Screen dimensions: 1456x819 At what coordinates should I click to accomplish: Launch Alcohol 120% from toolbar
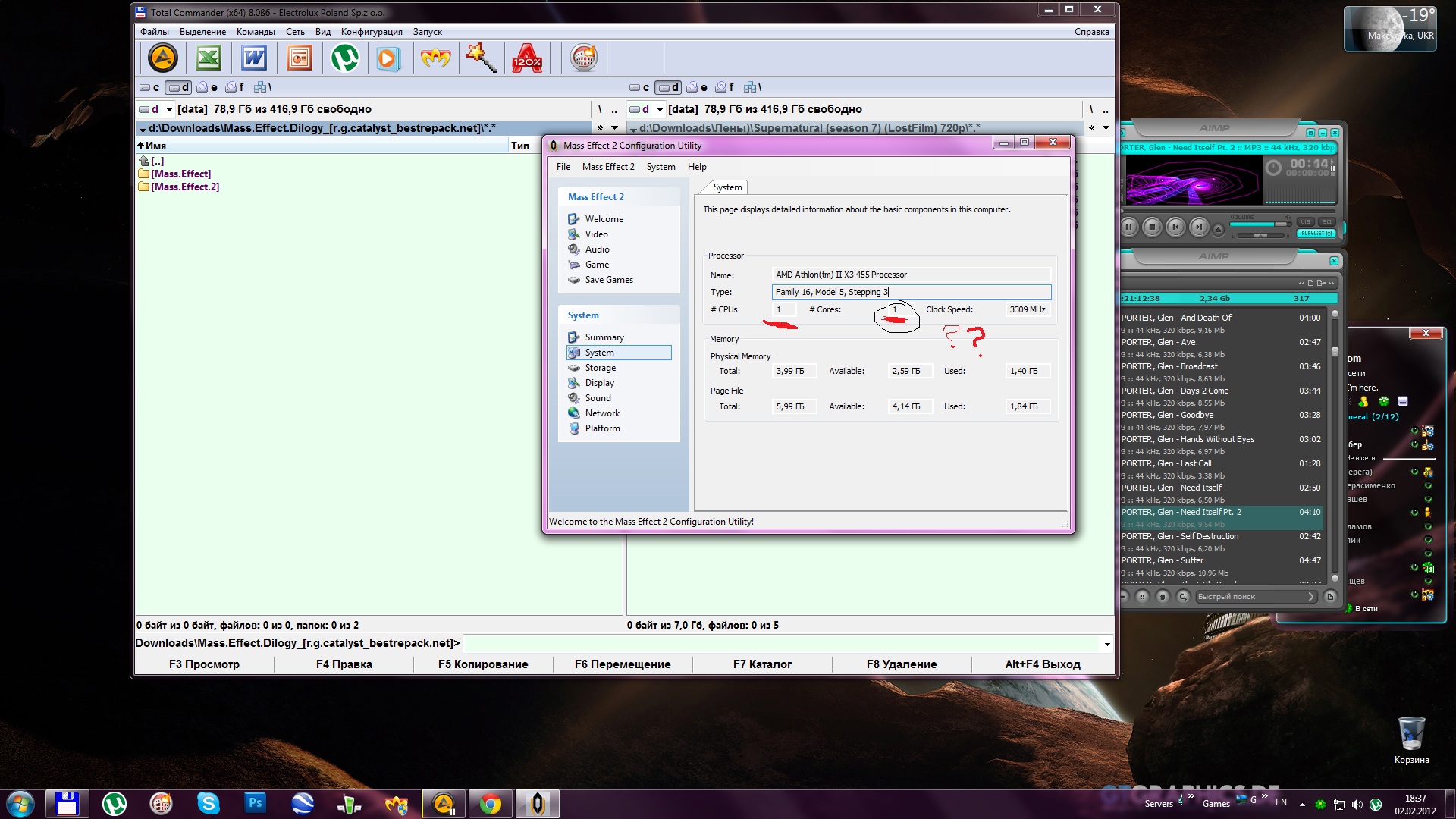pos(527,58)
